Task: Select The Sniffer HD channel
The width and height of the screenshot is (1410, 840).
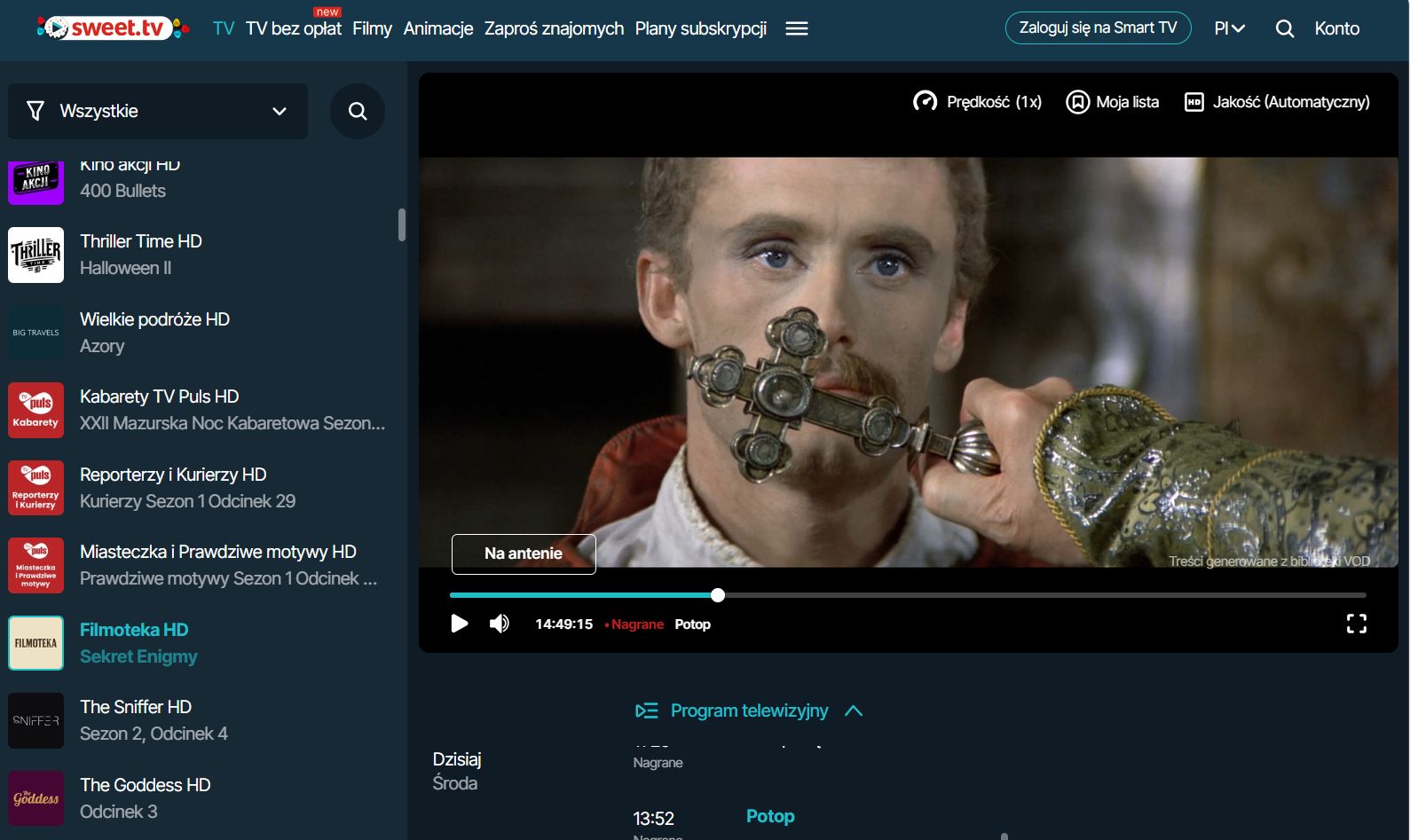Action: click(136, 707)
